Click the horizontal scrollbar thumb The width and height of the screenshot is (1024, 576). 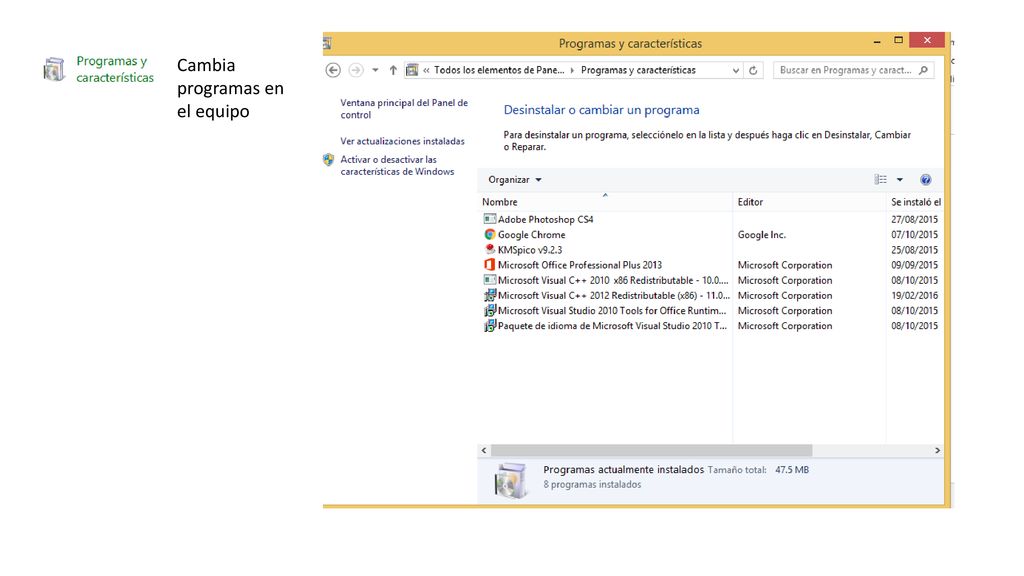(x=652, y=450)
